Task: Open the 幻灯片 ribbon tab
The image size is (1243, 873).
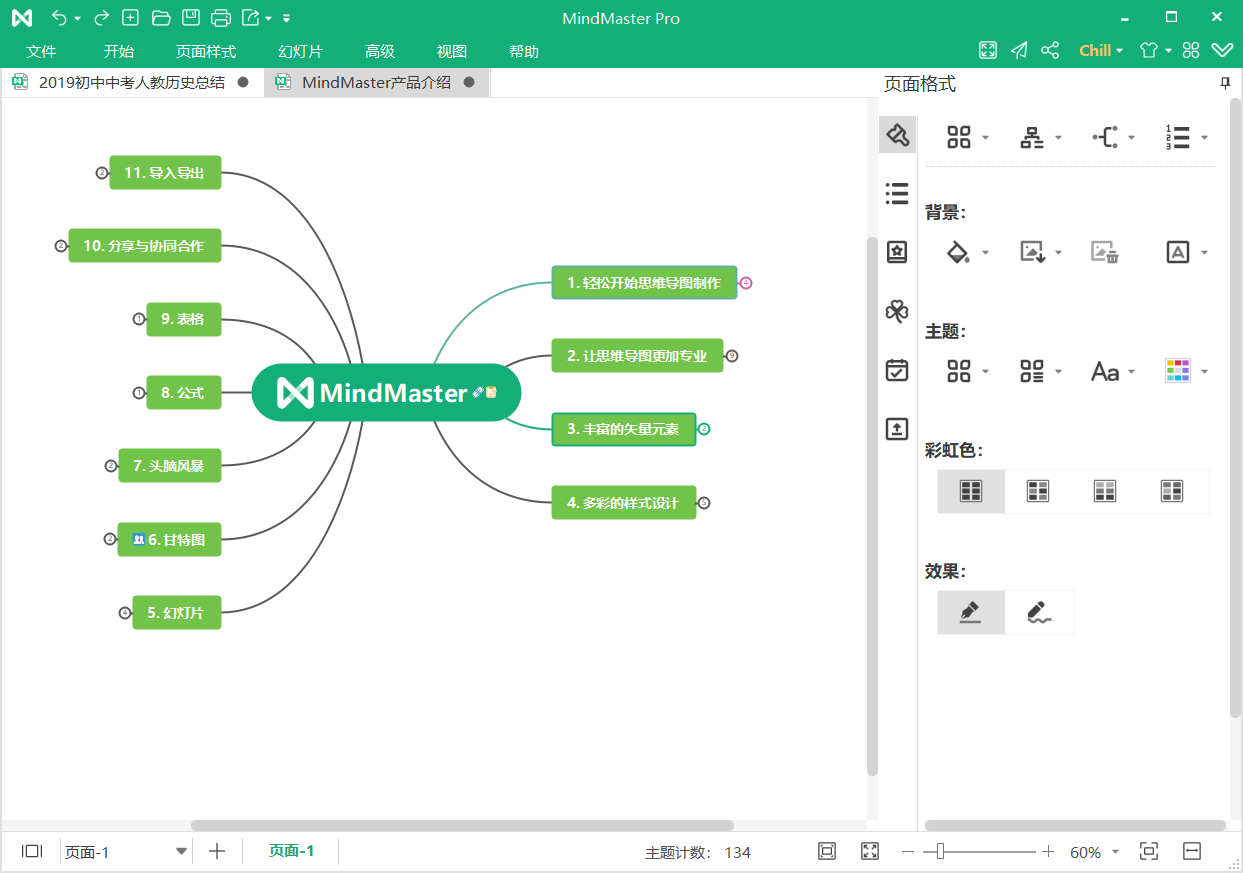Action: tap(300, 51)
